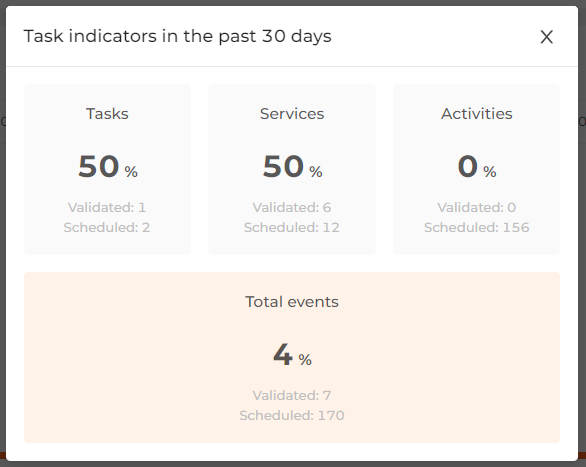The height and width of the screenshot is (467, 586).
Task: Click Activities Scheduled: 156 text
Action: [x=476, y=227]
